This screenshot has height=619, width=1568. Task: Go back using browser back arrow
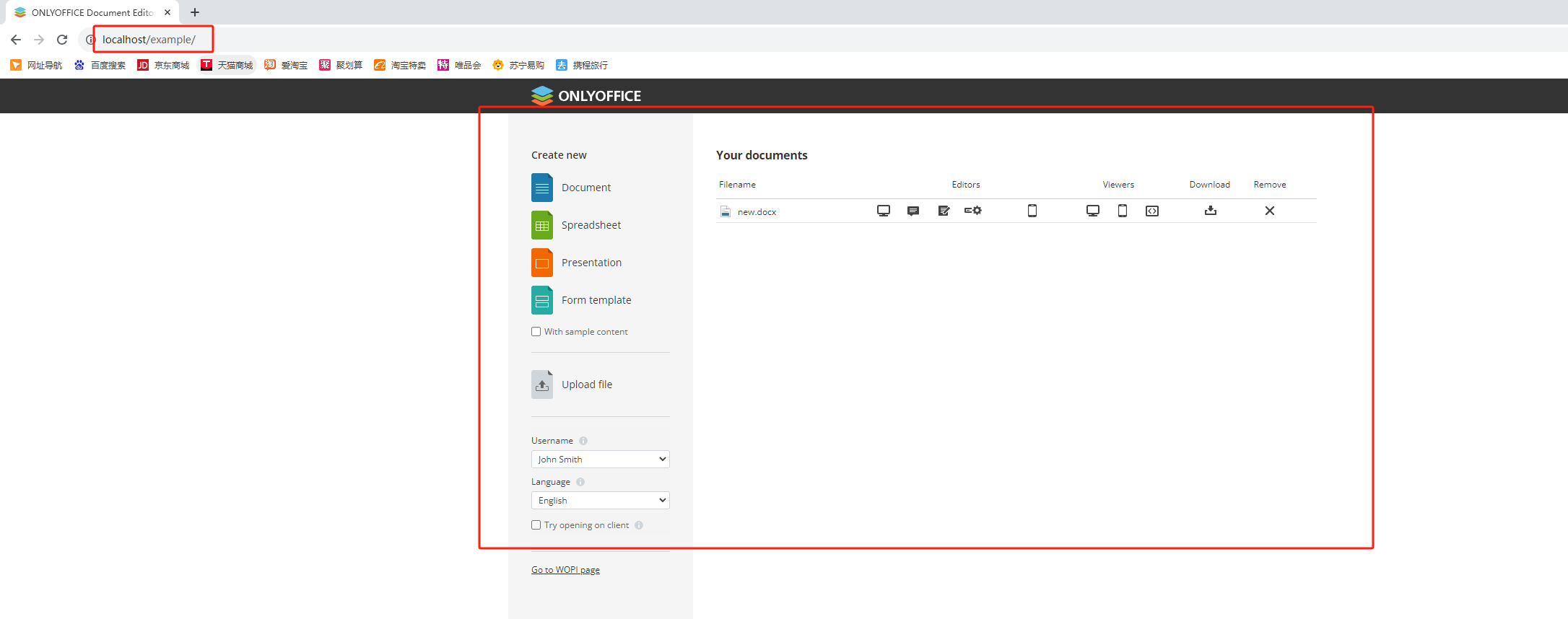coord(16,40)
